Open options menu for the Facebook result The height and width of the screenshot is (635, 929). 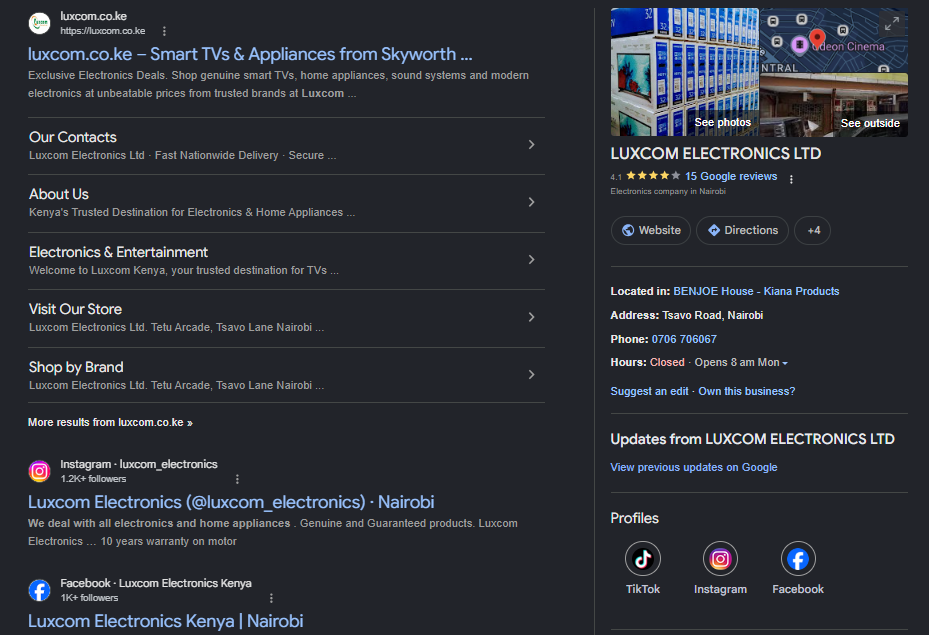pyautogui.click(x=271, y=598)
